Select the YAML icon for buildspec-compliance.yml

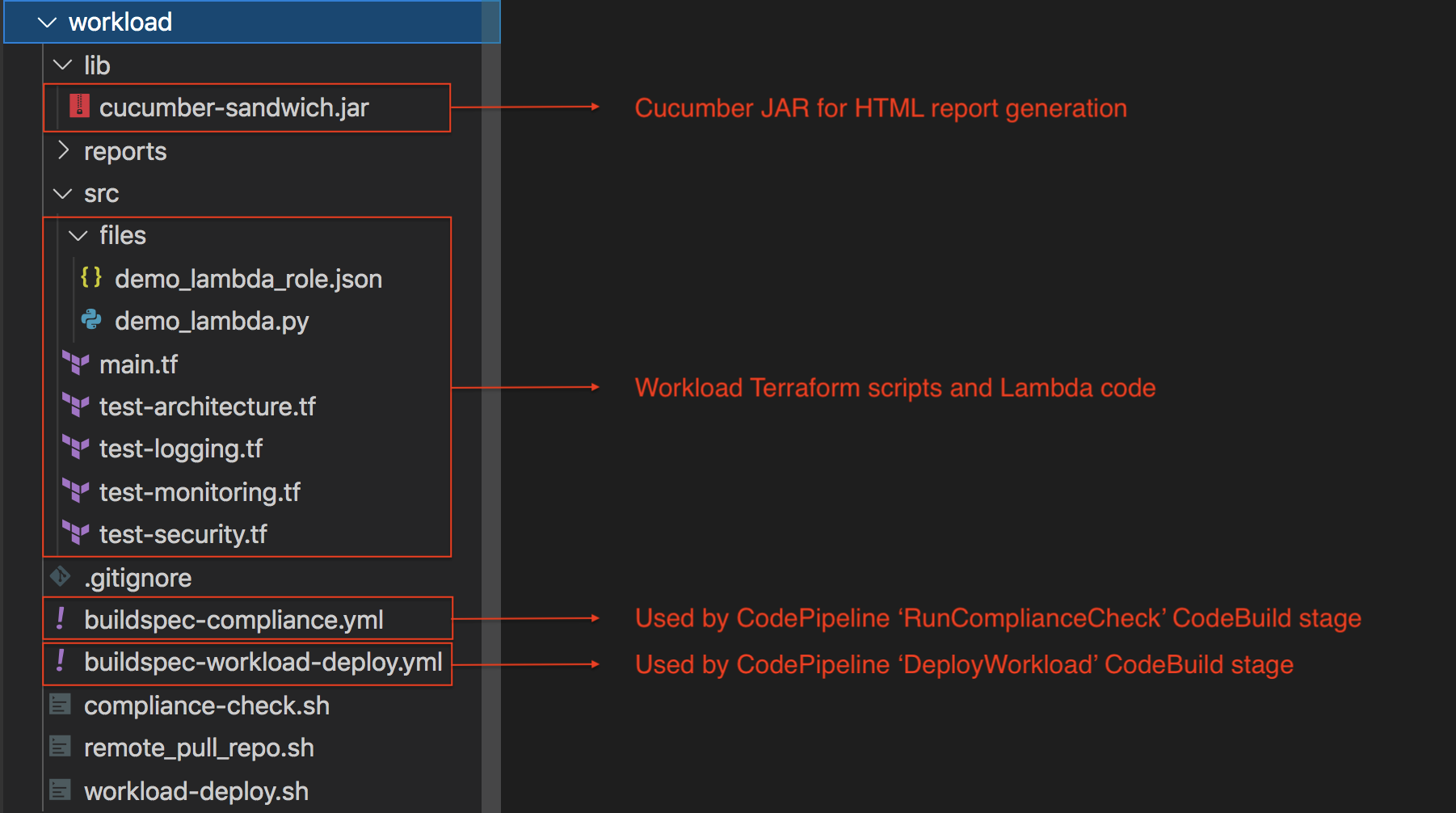[60, 618]
